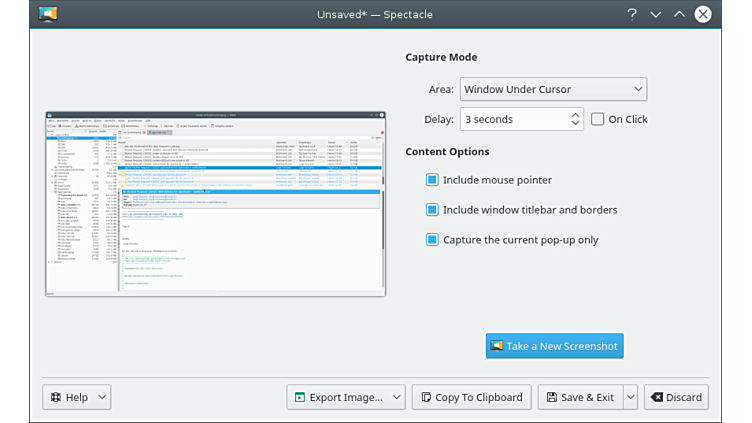Click the question mark help icon in titlebar
The width and height of the screenshot is (752, 423).
tap(632, 14)
